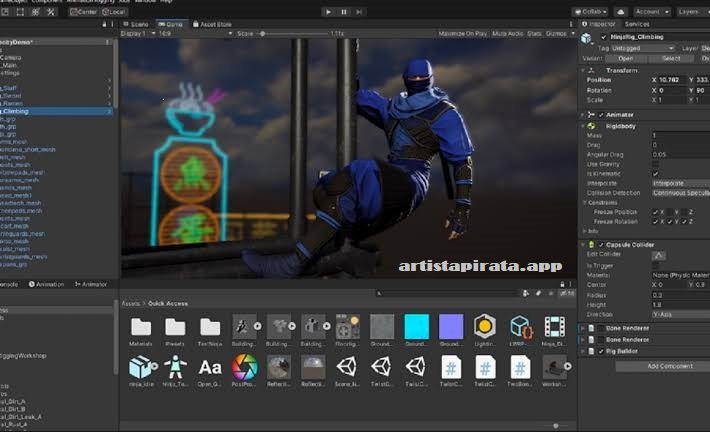Open the custom editor tools icon
This screenshot has height=432, width=710.
(51, 12)
